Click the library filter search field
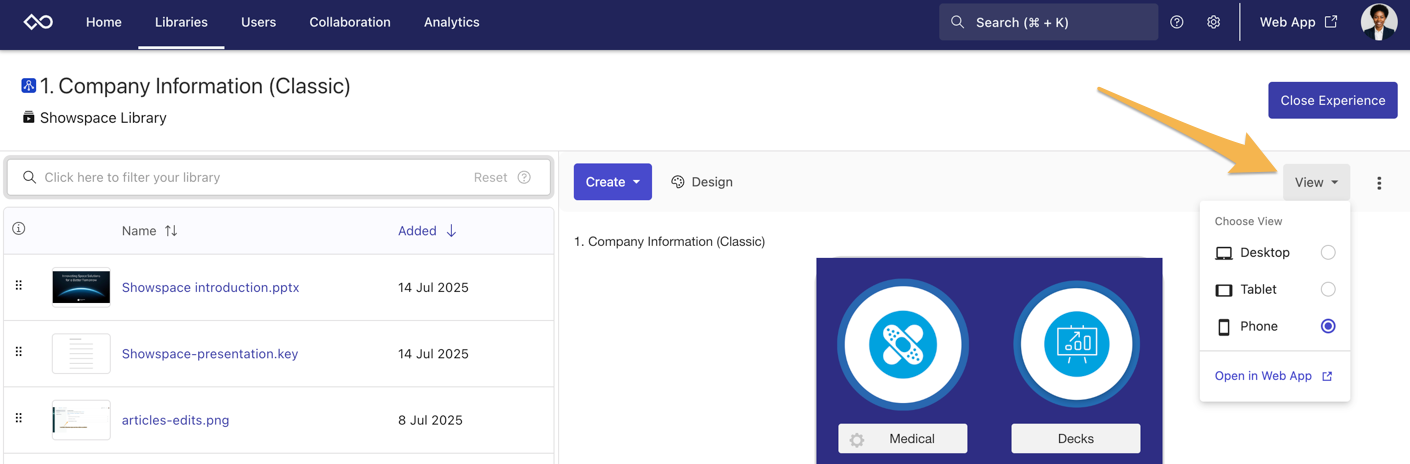Viewport: 1410px width, 464px height. click(250, 178)
